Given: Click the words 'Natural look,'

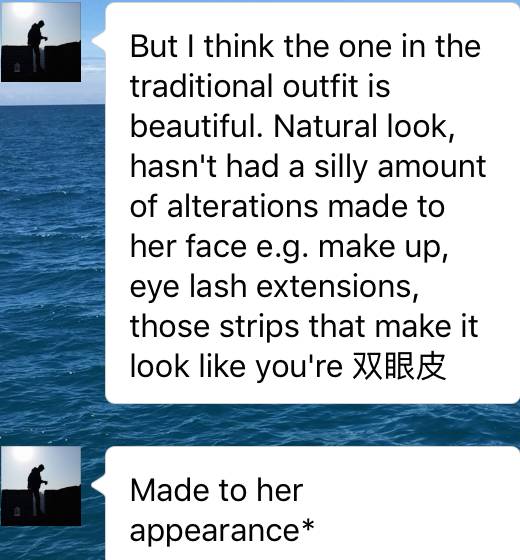Looking at the screenshot, I should click(x=364, y=126).
